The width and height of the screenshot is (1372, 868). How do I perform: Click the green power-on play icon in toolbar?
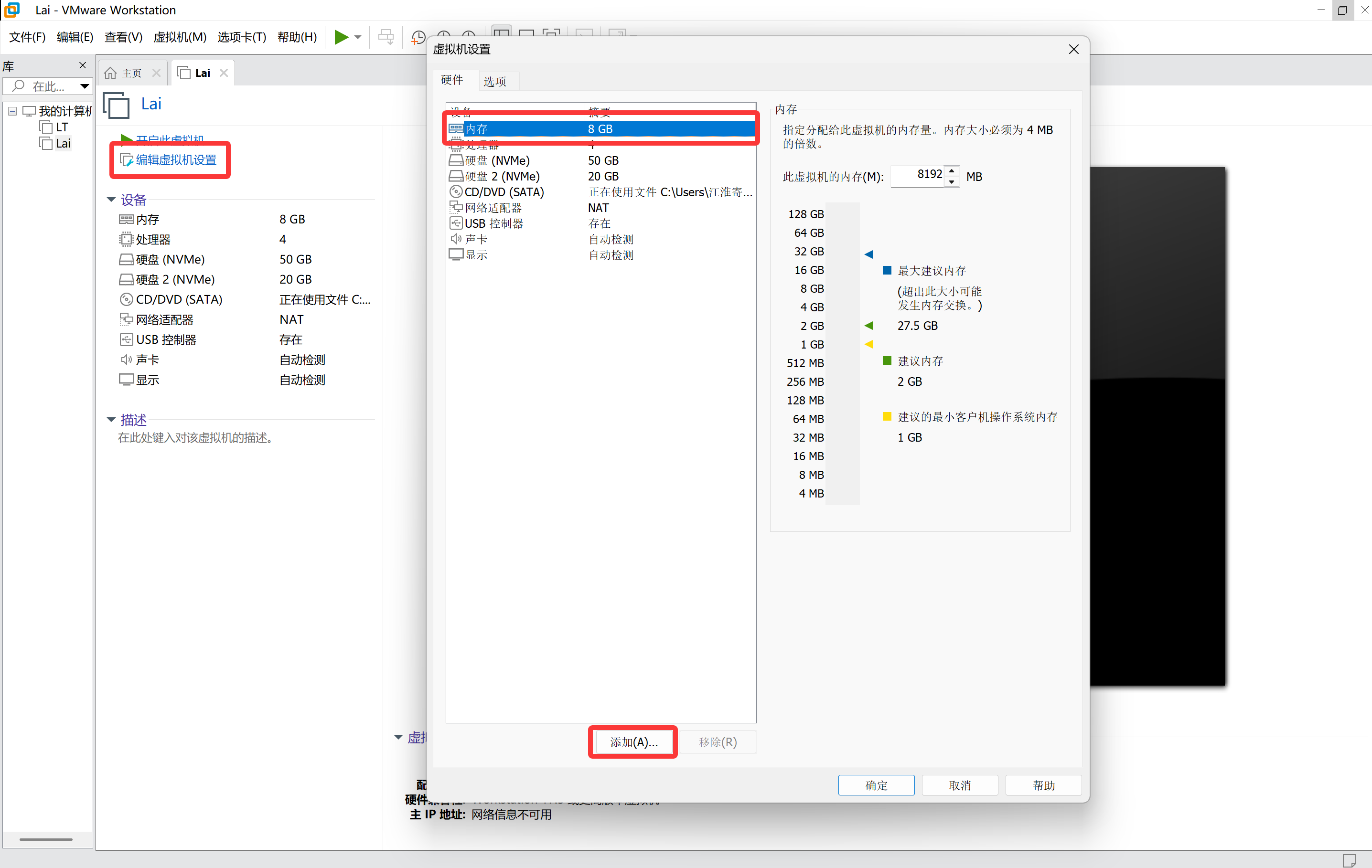pyautogui.click(x=341, y=38)
